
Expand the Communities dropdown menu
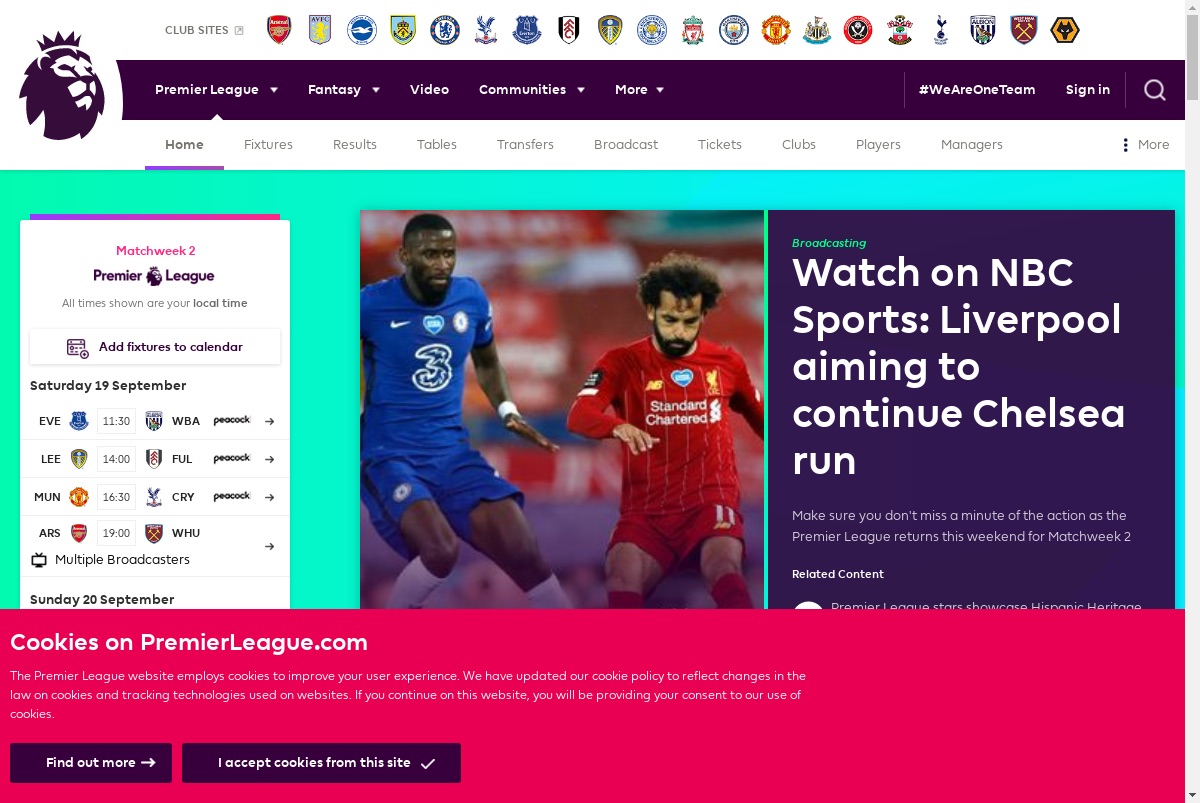point(532,90)
